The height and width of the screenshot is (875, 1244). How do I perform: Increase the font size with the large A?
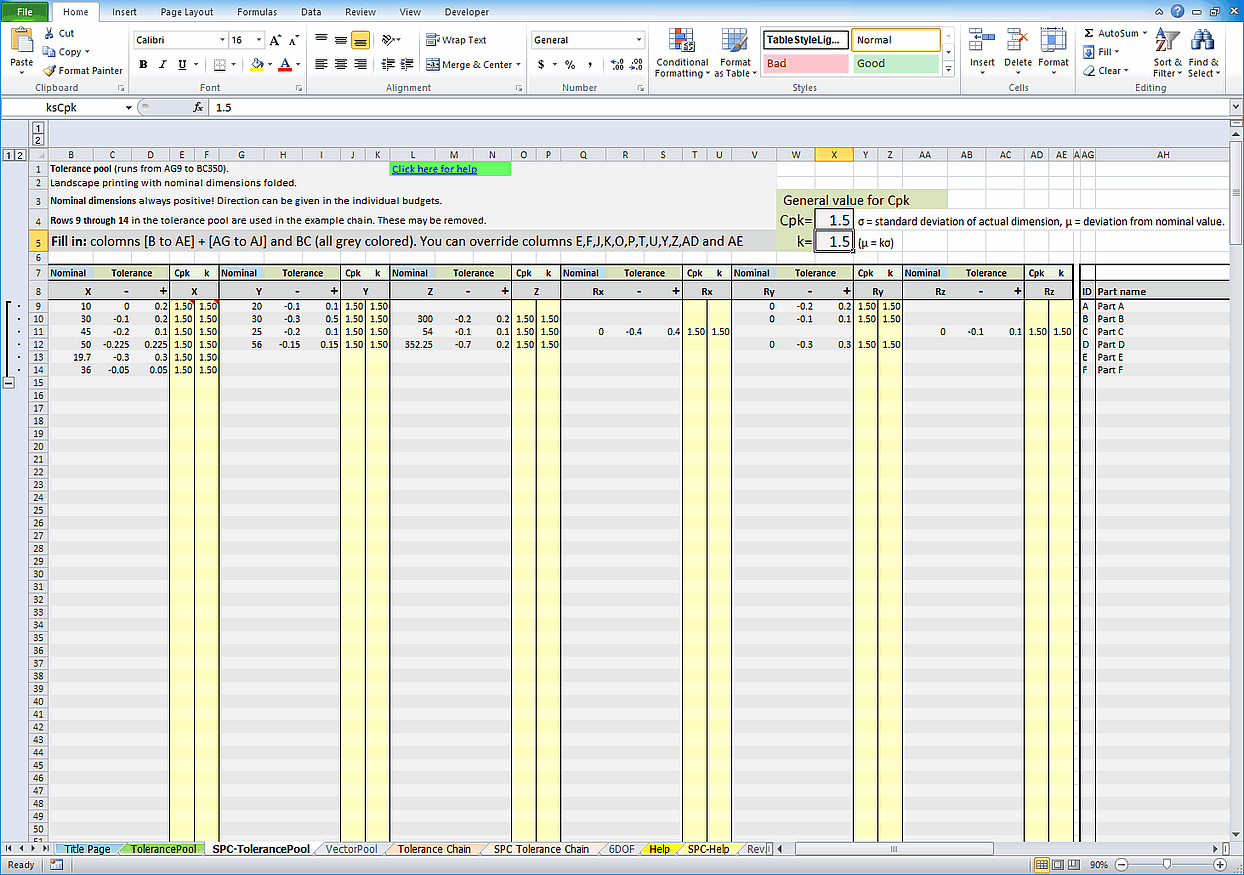pyautogui.click(x=276, y=40)
